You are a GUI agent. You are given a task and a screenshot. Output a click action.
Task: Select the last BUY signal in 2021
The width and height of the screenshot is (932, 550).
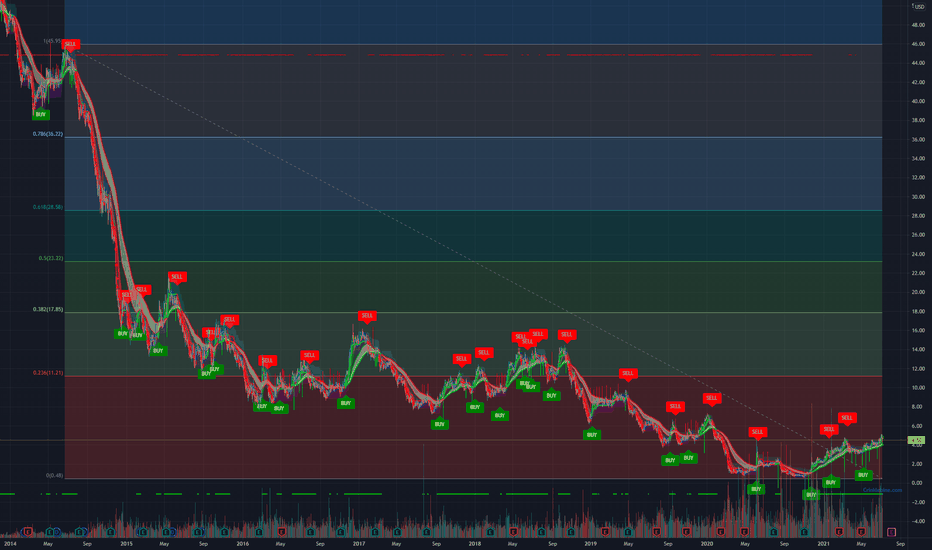tap(863, 475)
